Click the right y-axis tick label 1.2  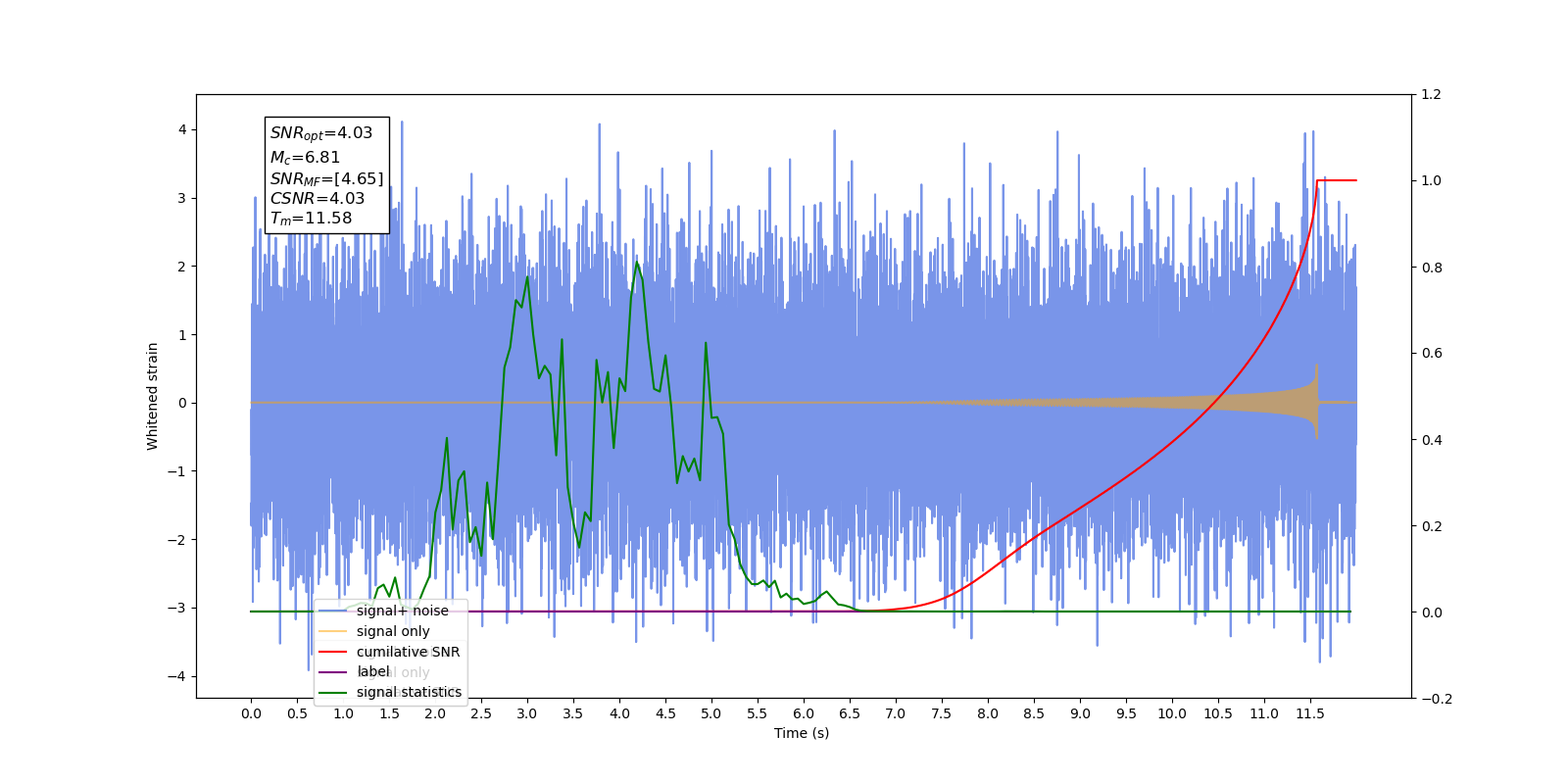point(1432,94)
